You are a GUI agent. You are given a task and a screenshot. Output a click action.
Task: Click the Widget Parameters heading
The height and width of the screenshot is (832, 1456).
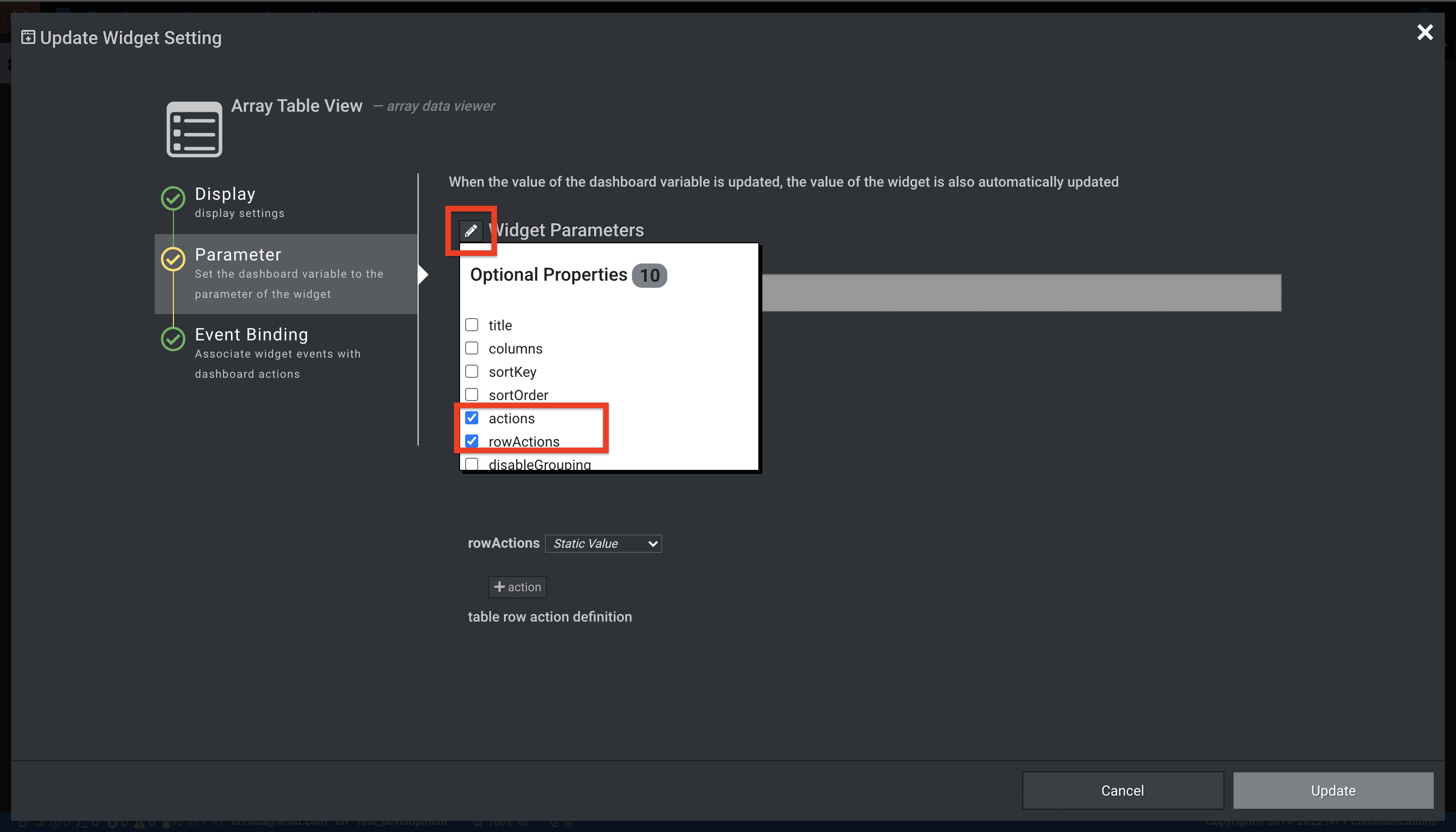(x=566, y=230)
